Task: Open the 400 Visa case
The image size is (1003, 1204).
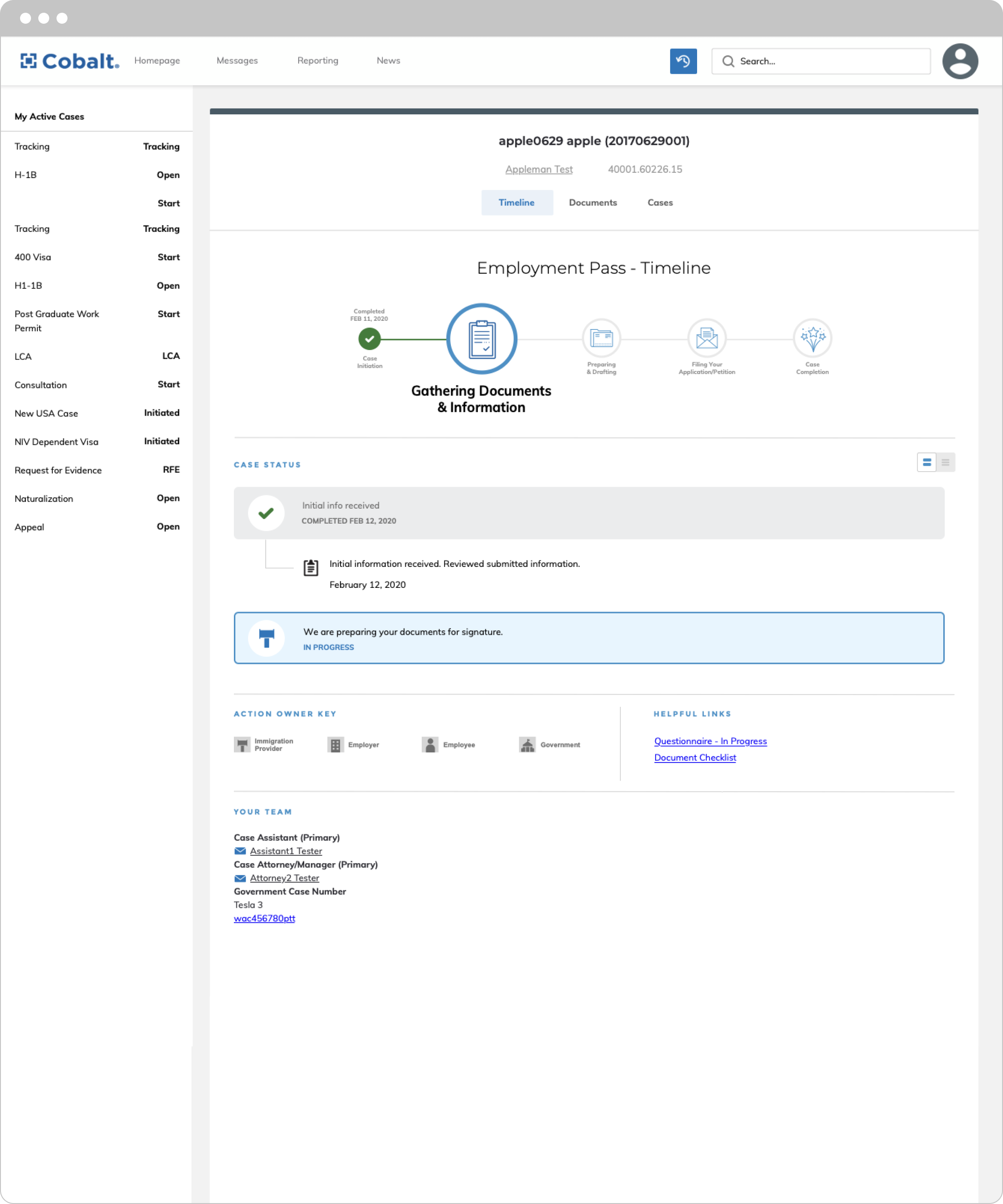Action: click(97, 257)
